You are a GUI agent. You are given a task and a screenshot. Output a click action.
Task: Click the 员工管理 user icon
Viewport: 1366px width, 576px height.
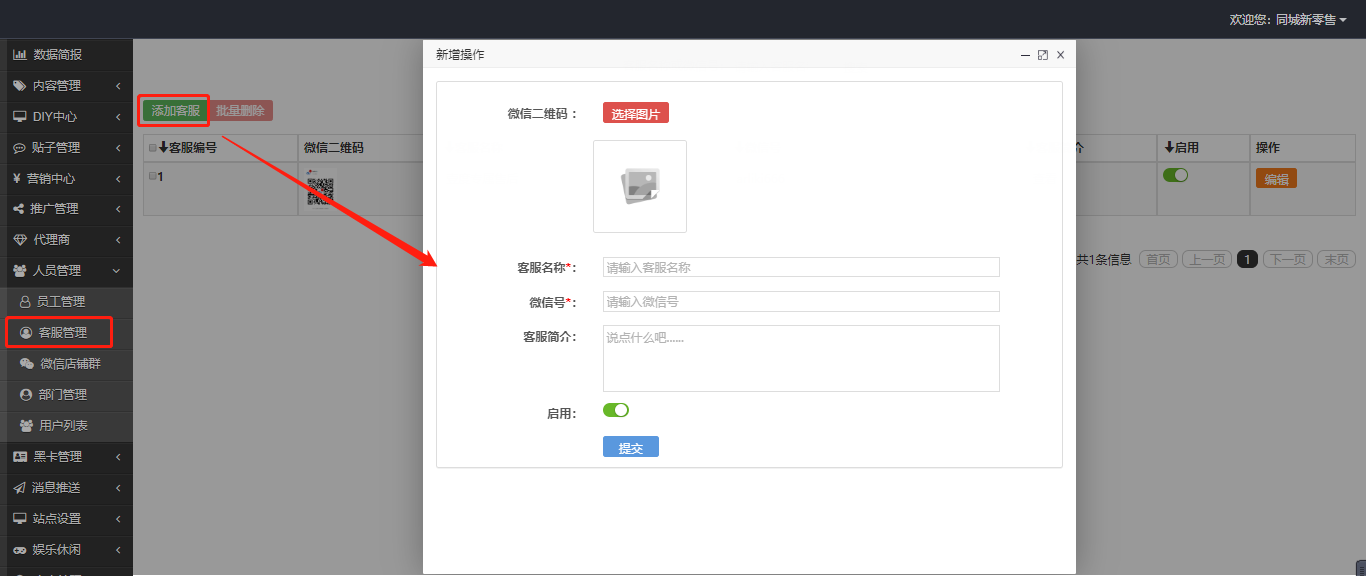click(x=26, y=302)
